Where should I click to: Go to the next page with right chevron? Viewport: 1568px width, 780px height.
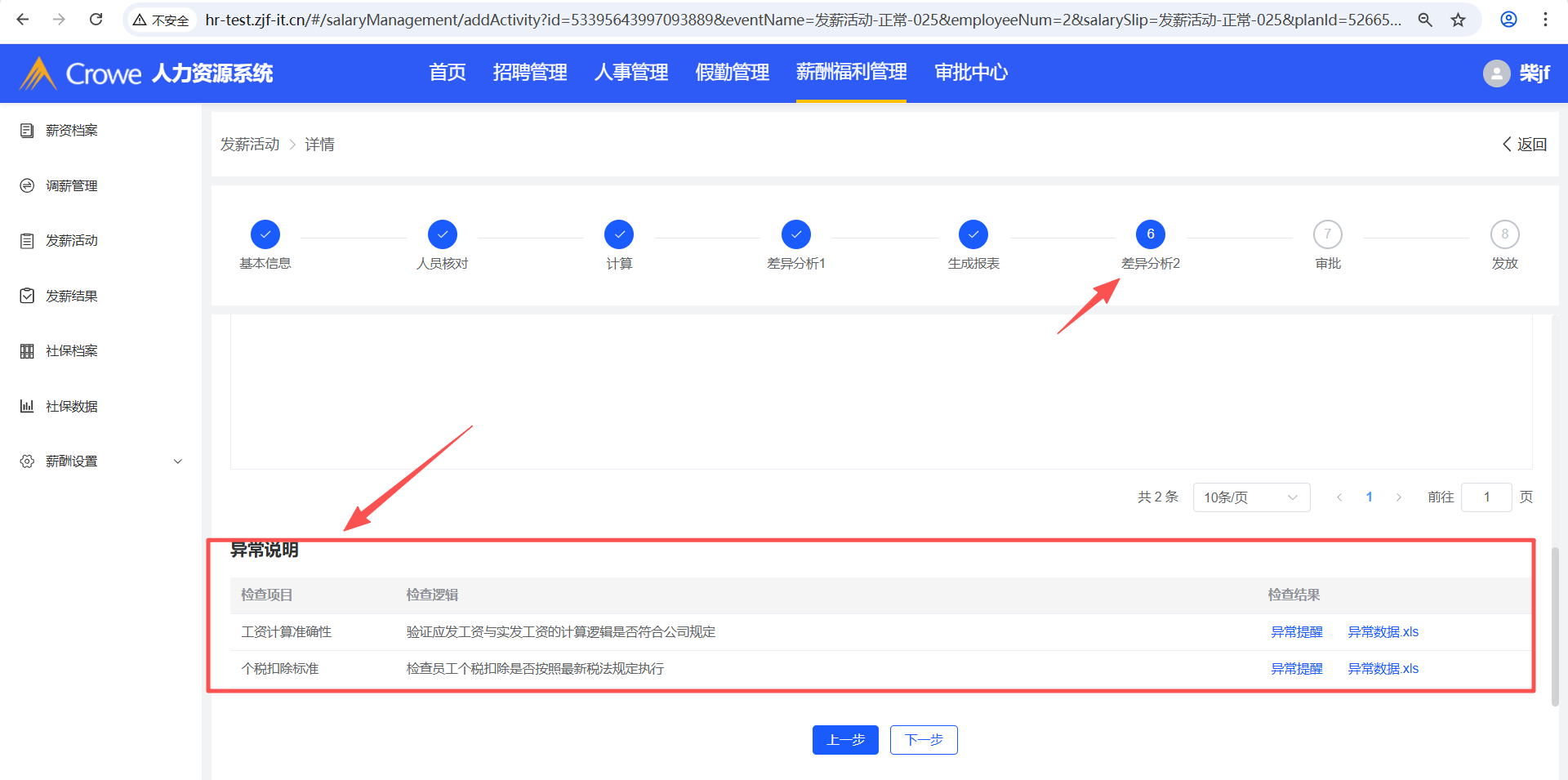coord(1399,497)
